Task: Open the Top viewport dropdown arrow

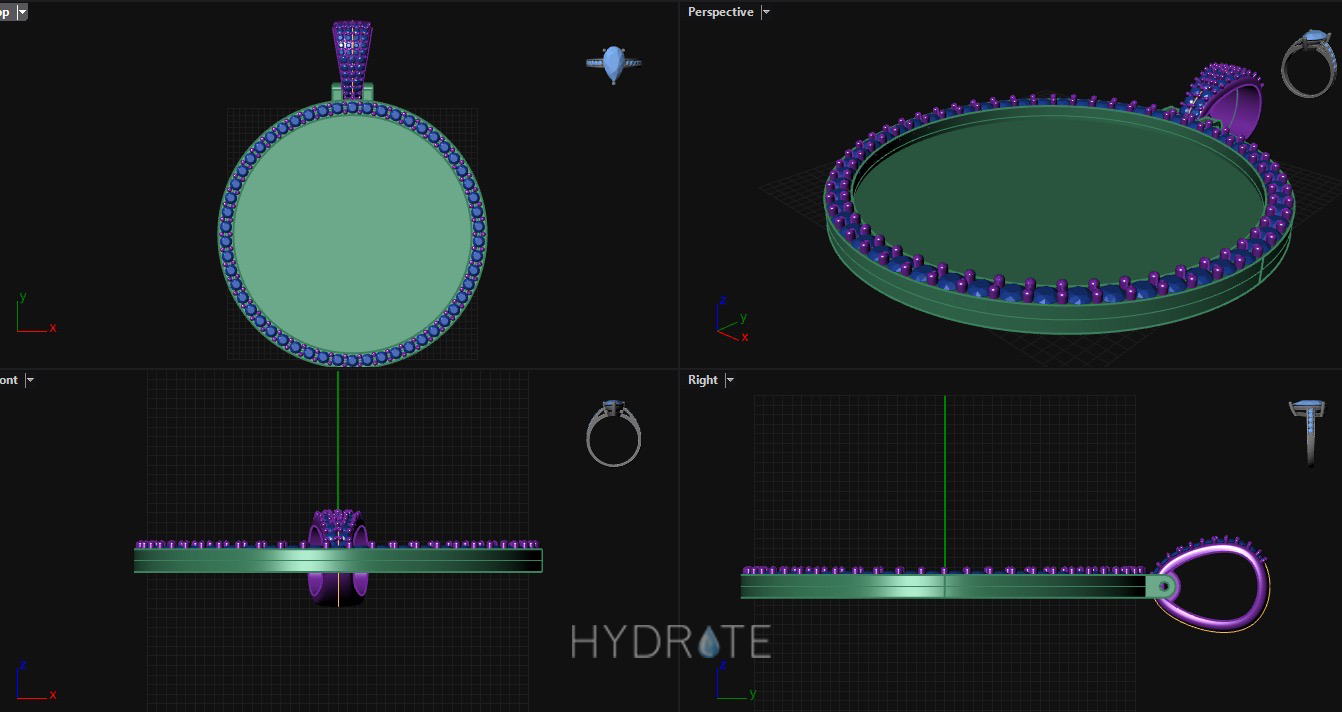Action: click(x=22, y=13)
